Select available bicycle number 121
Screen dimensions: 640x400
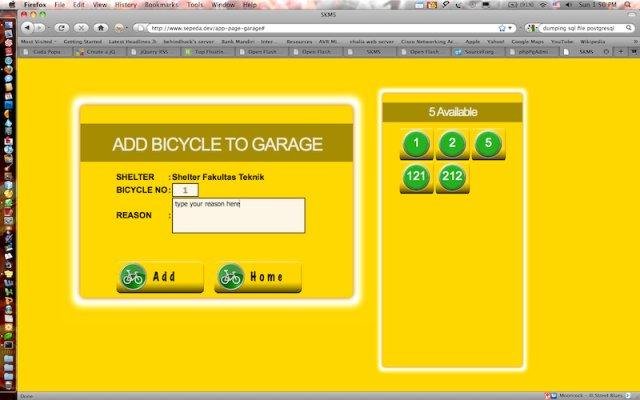[416, 177]
